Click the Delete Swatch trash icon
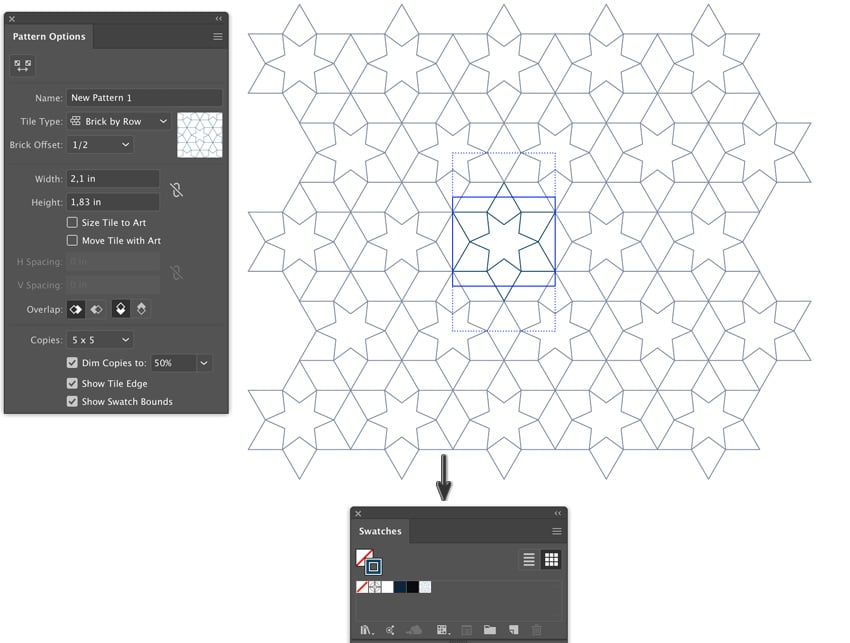 click(537, 628)
